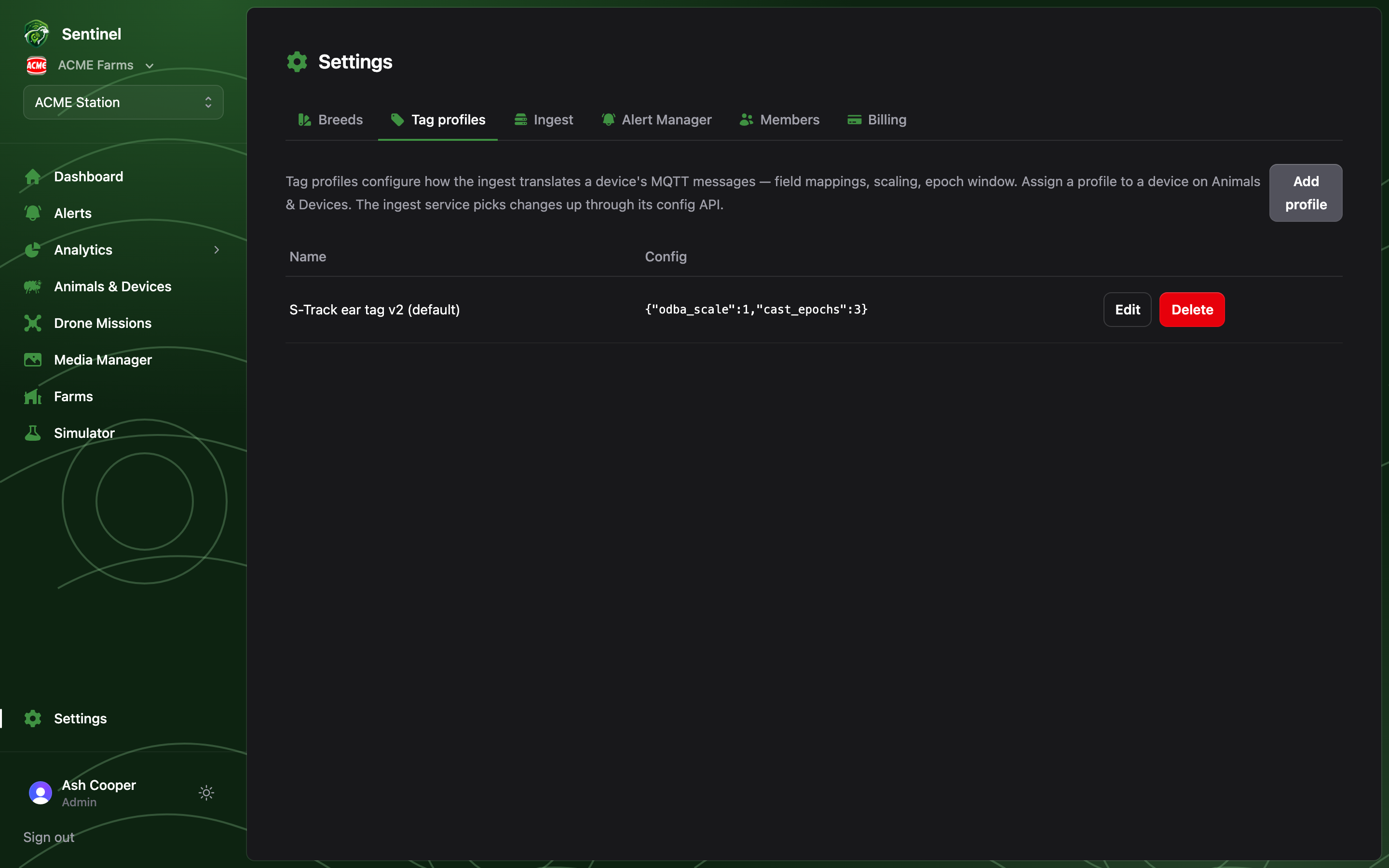Screen dimensions: 1389x868
Task: Open Alerts via the bell icon
Action: click(x=33, y=213)
